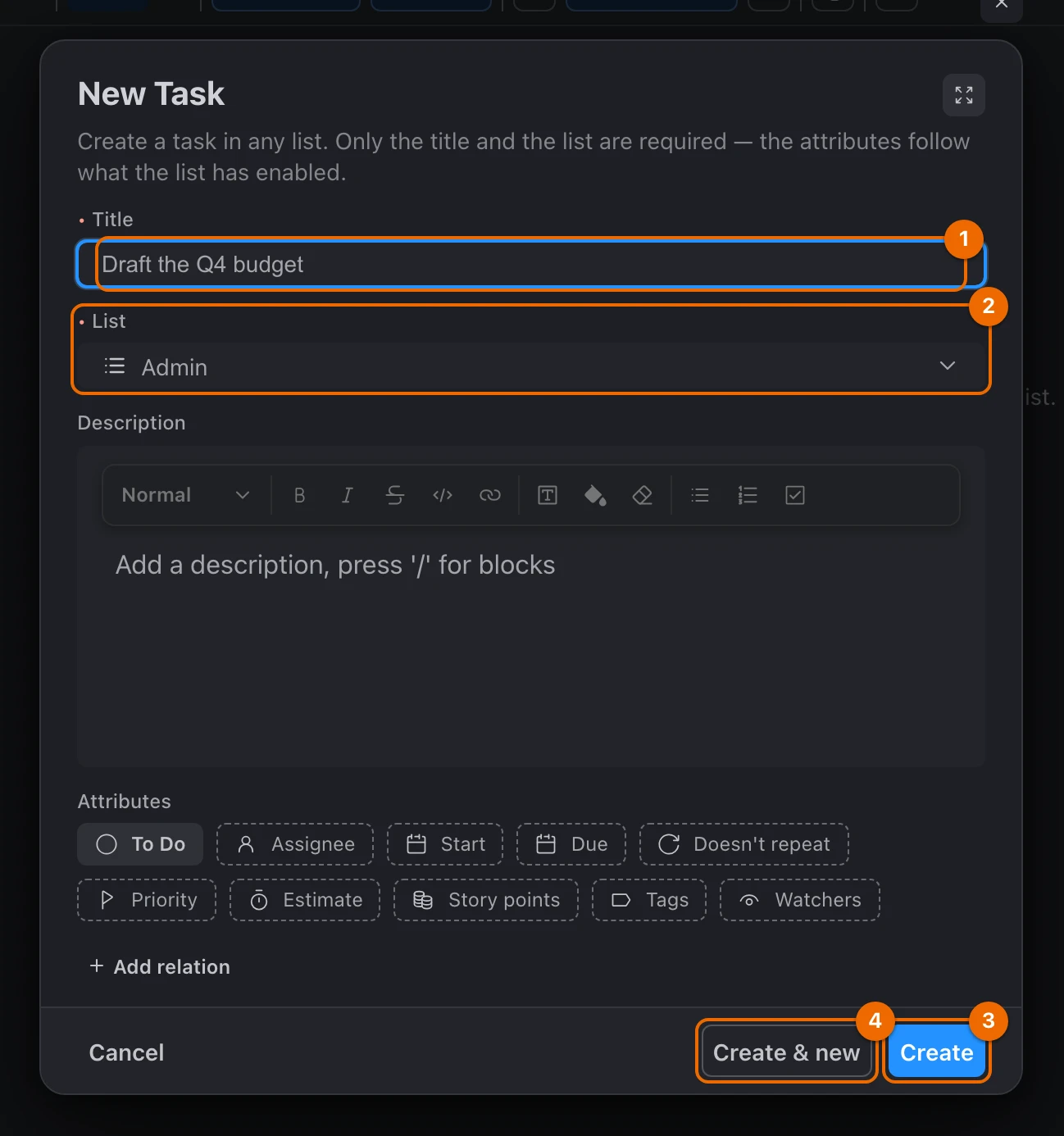This screenshot has width=1064, height=1136.
Task: Set the Assignee attribute
Action: coord(295,844)
